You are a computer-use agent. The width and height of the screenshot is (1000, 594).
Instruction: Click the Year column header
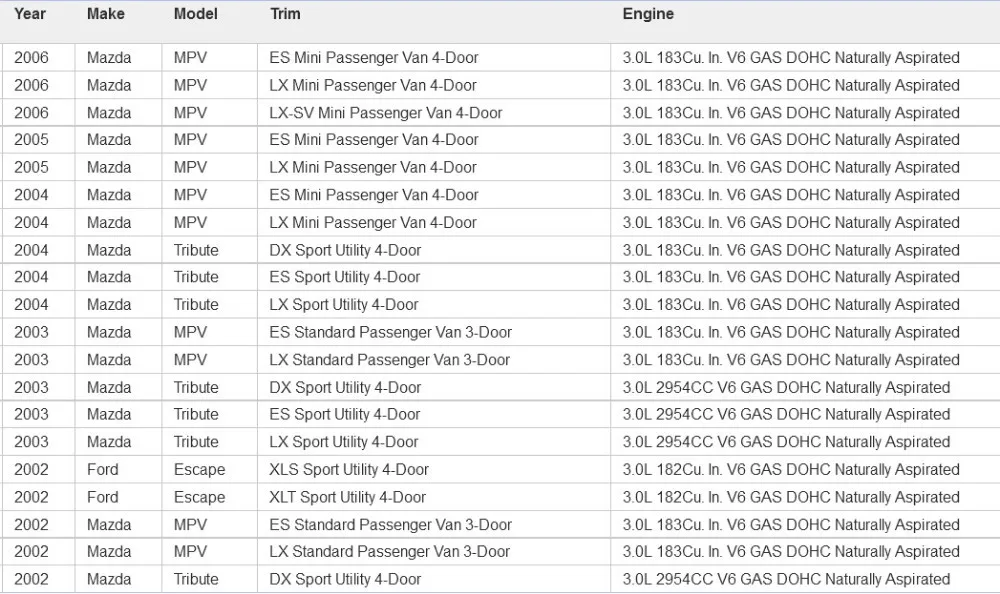pos(30,14)
